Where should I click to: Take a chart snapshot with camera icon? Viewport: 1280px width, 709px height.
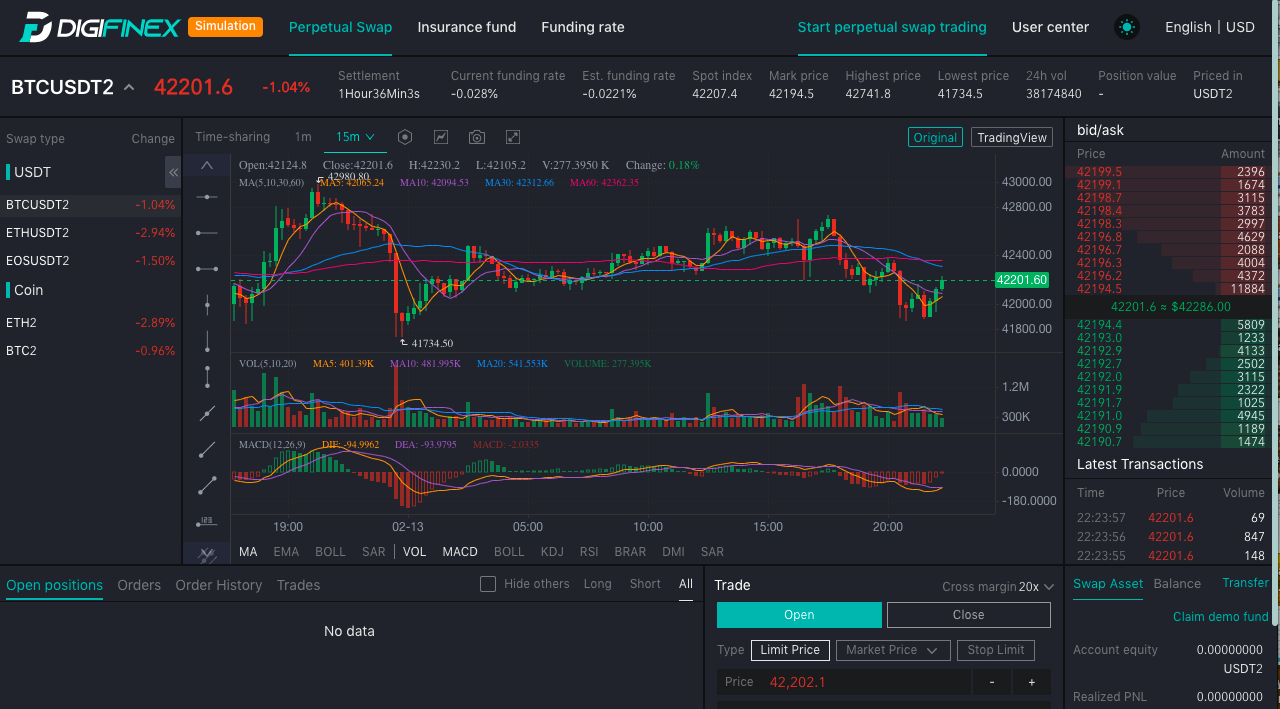coord(477,137)
